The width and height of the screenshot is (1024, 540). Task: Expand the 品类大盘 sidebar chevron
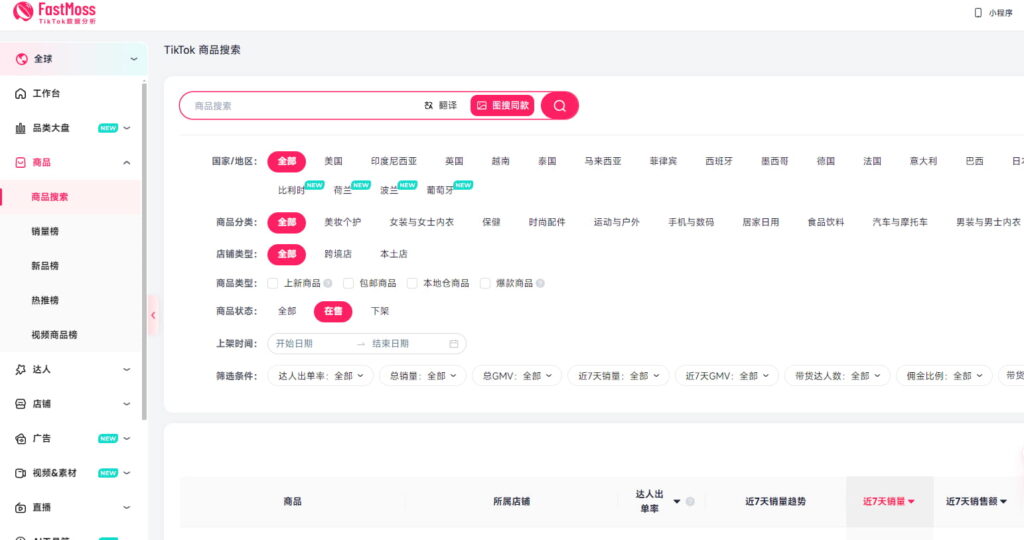pos(127,128)
